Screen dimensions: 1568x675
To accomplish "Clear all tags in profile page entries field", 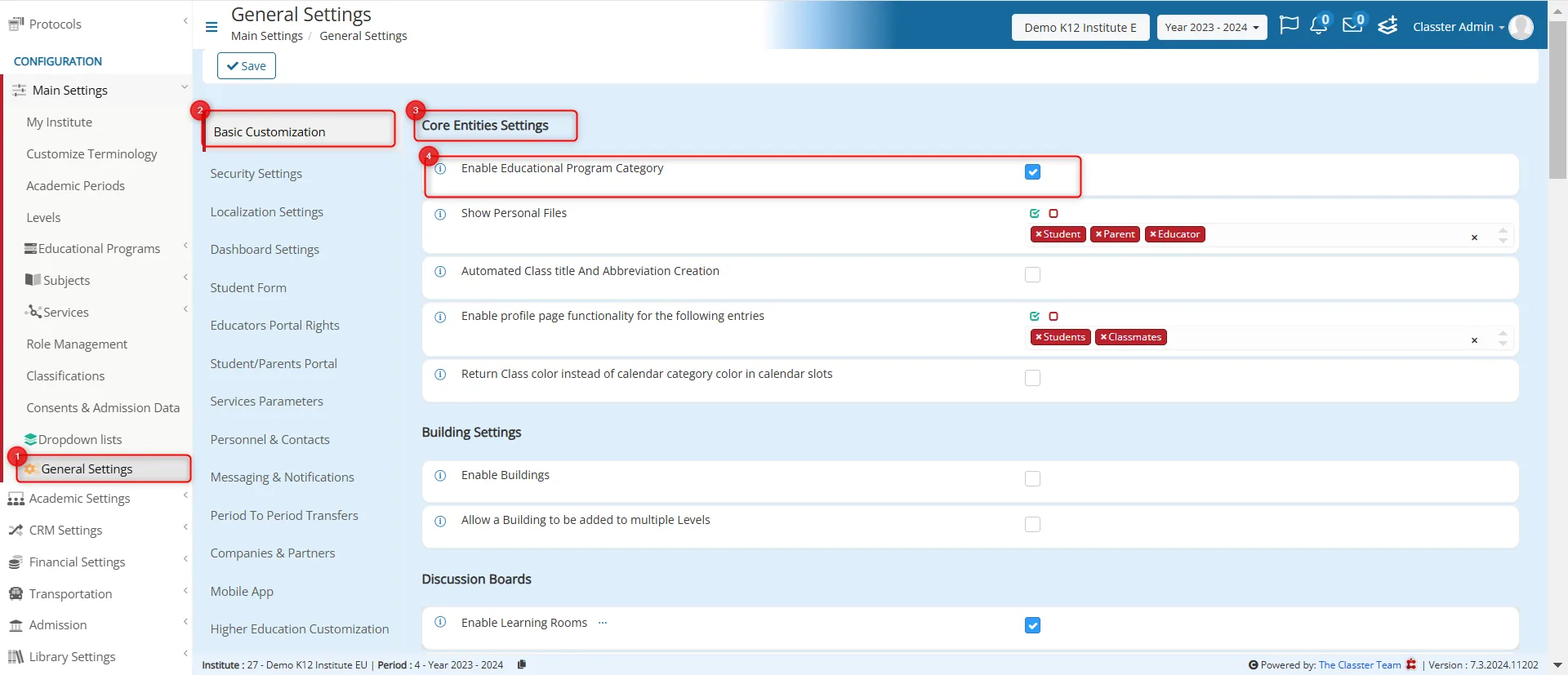I will [x=1474, y=340].
